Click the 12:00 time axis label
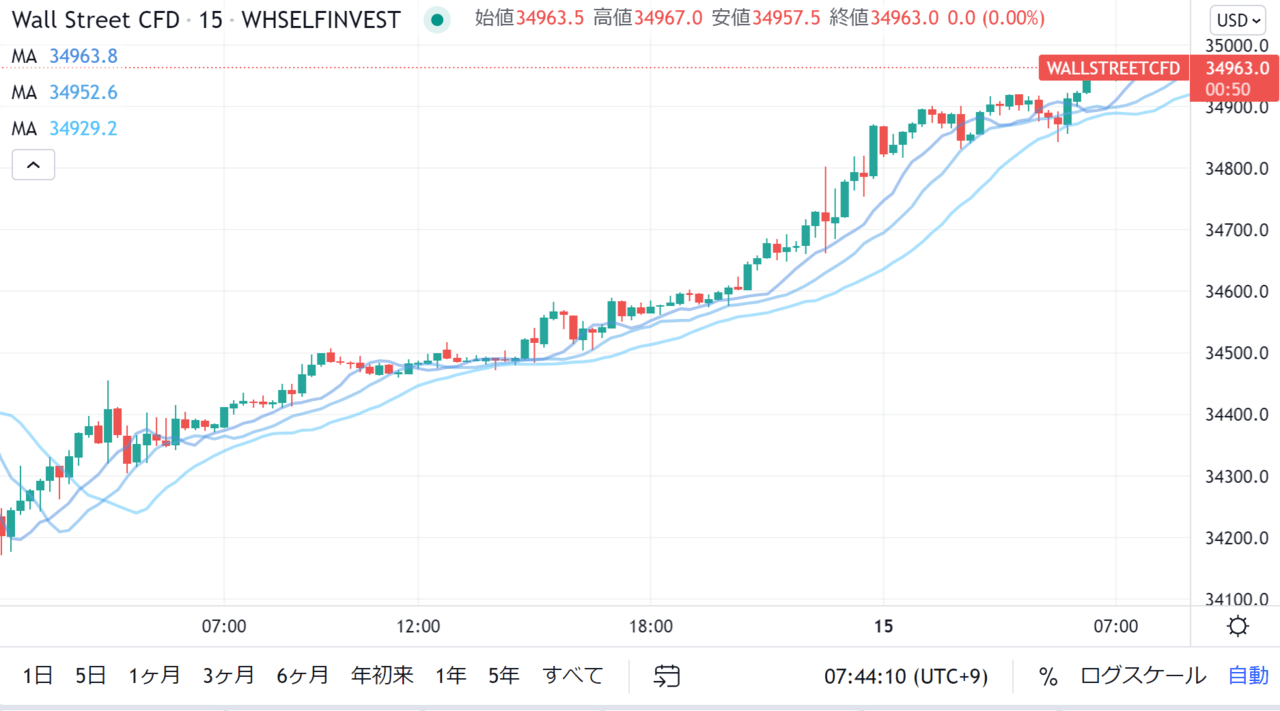 coord(418,627)
